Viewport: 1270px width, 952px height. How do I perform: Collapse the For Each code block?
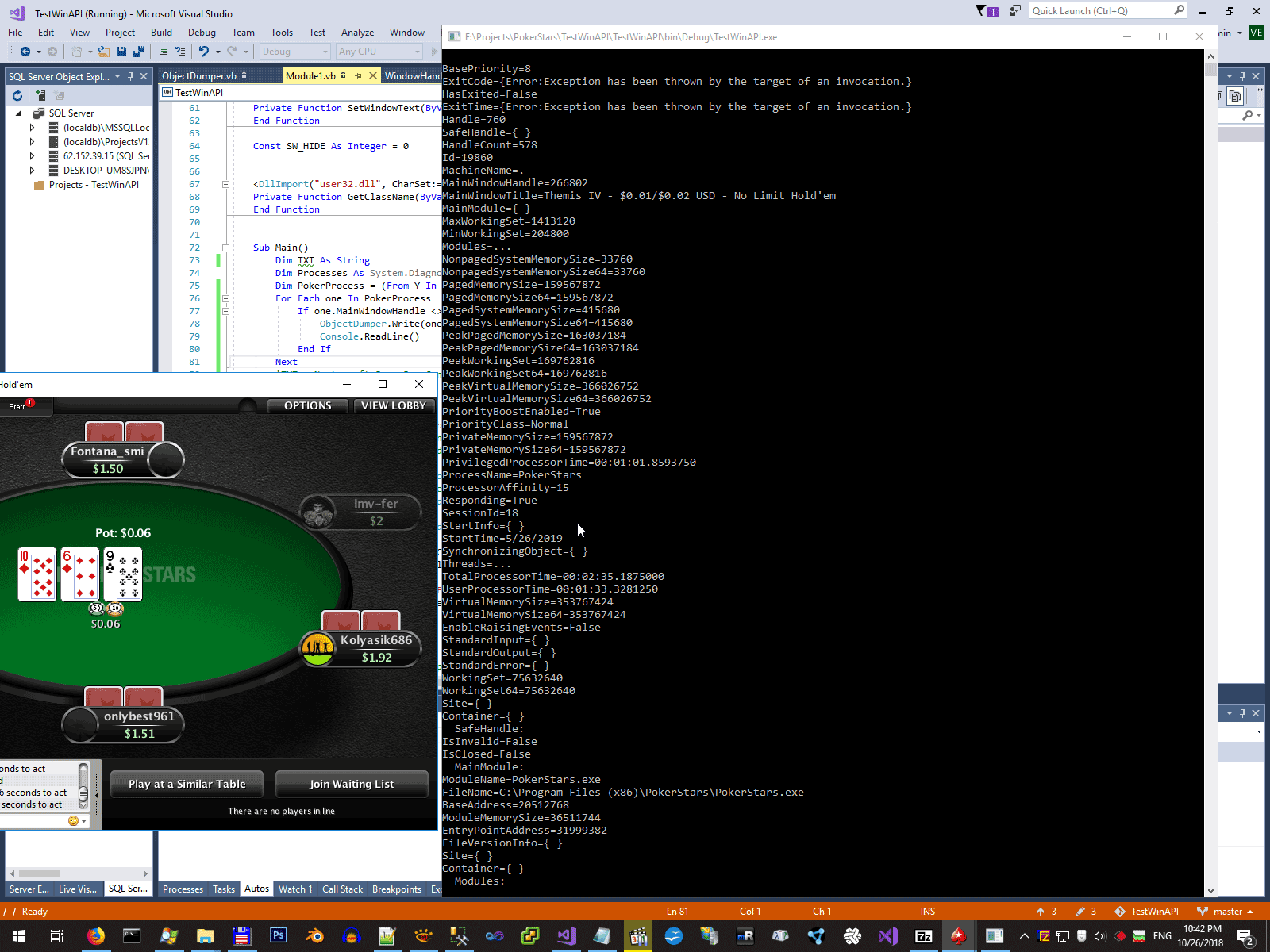coord(225,298)
